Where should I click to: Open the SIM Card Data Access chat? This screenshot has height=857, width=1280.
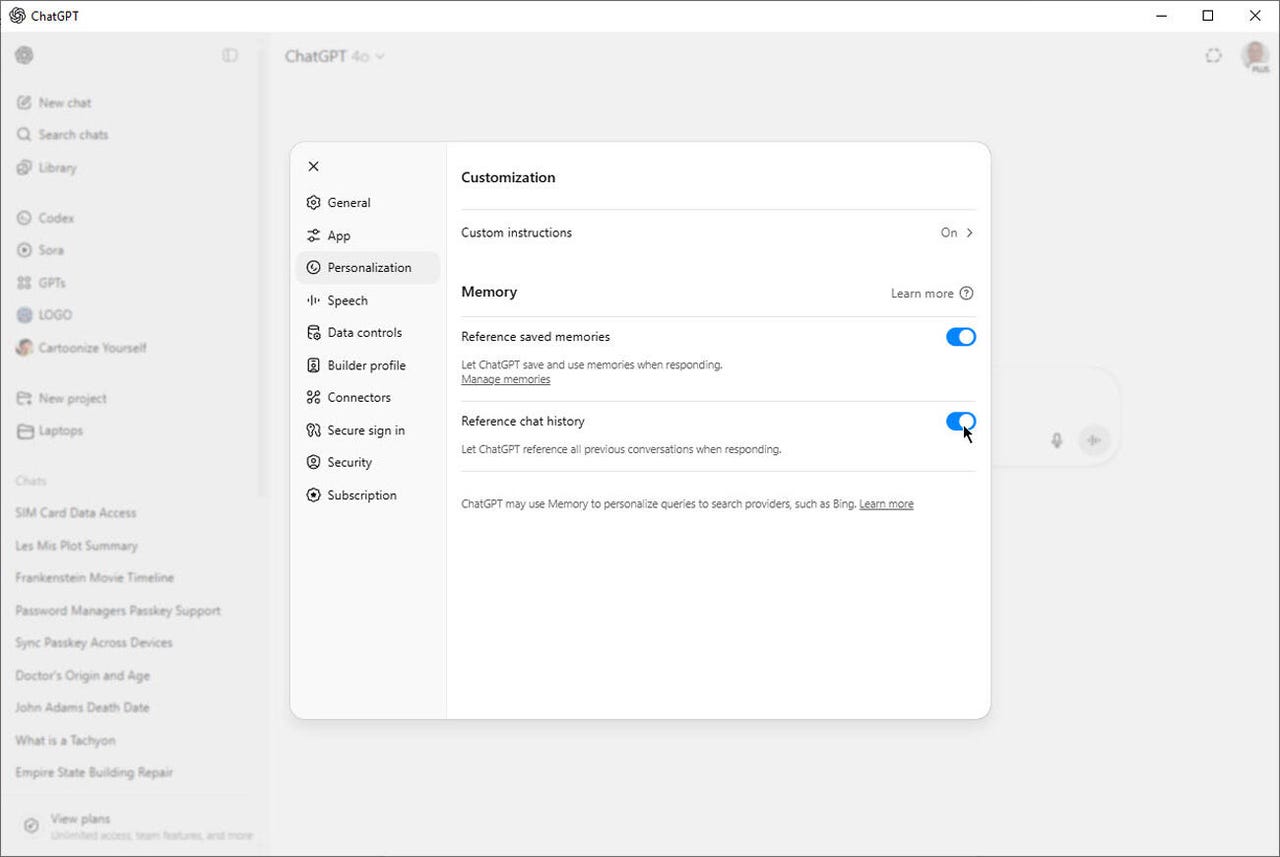coord(76,513)
